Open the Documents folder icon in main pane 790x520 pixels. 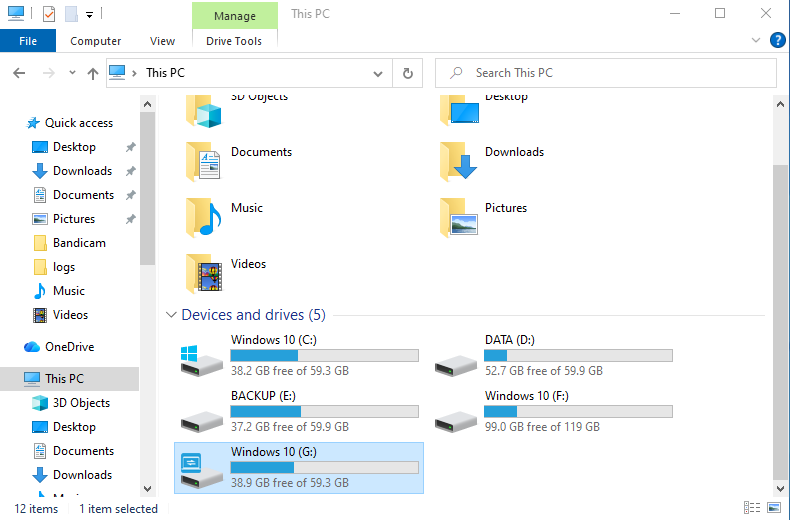(x=204, y=161)
